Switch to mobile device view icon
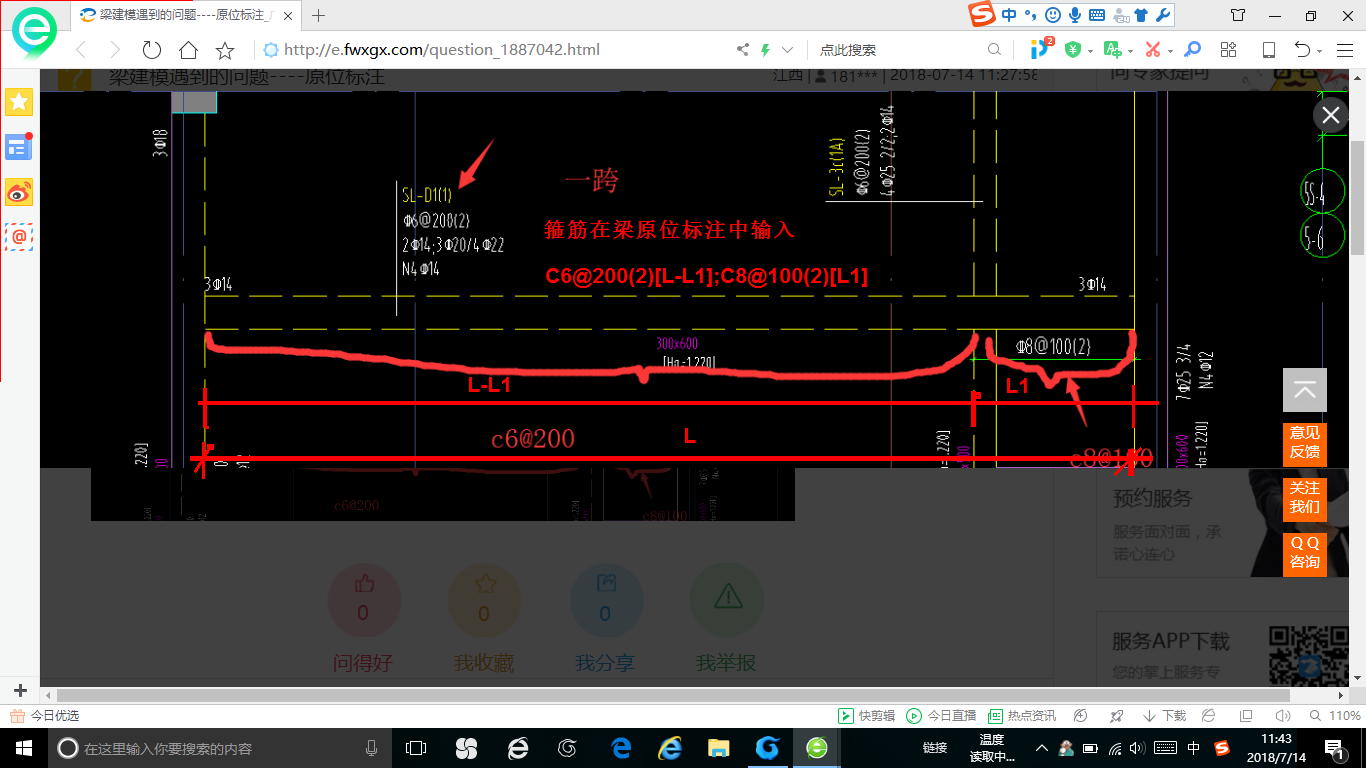Screen dimensions: 1366x768 coord(1269,50)
